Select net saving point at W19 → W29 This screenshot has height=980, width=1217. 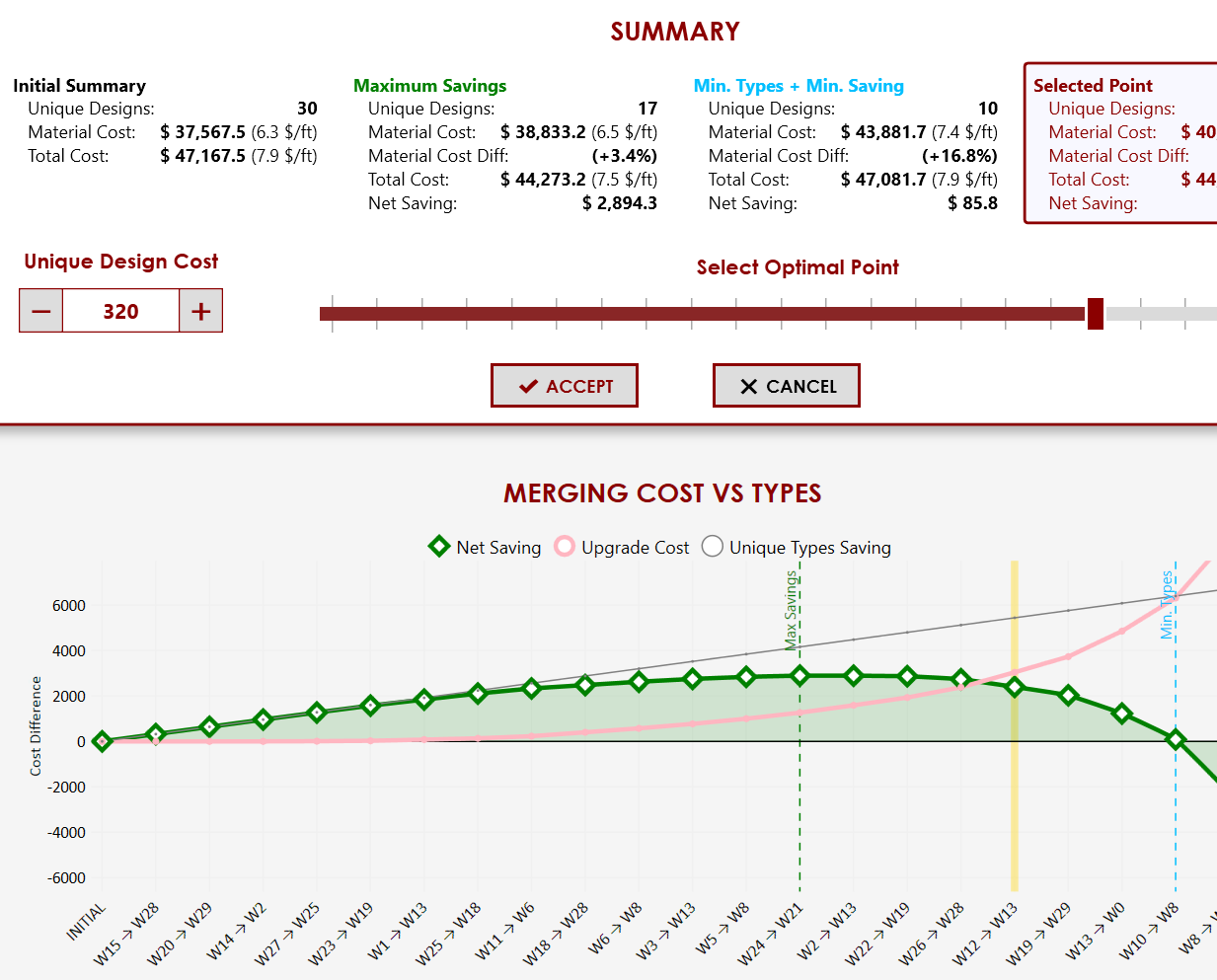(1068, 695)
